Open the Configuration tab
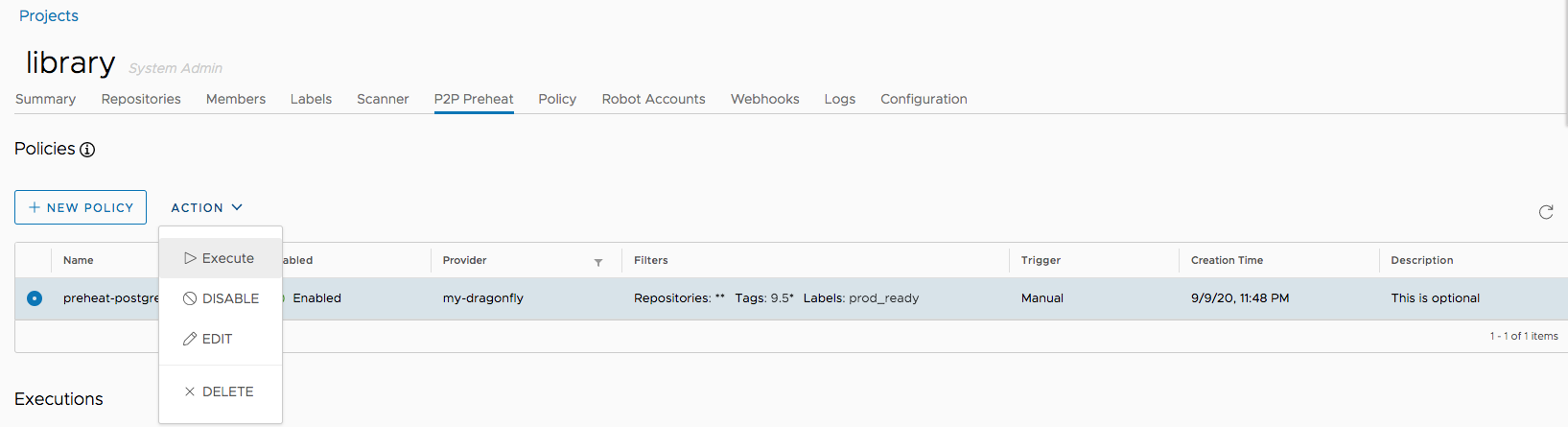 924,99
